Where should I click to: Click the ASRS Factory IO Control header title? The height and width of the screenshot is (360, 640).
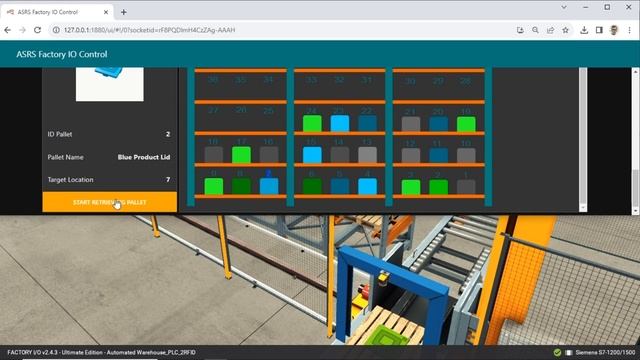[62, 54]
